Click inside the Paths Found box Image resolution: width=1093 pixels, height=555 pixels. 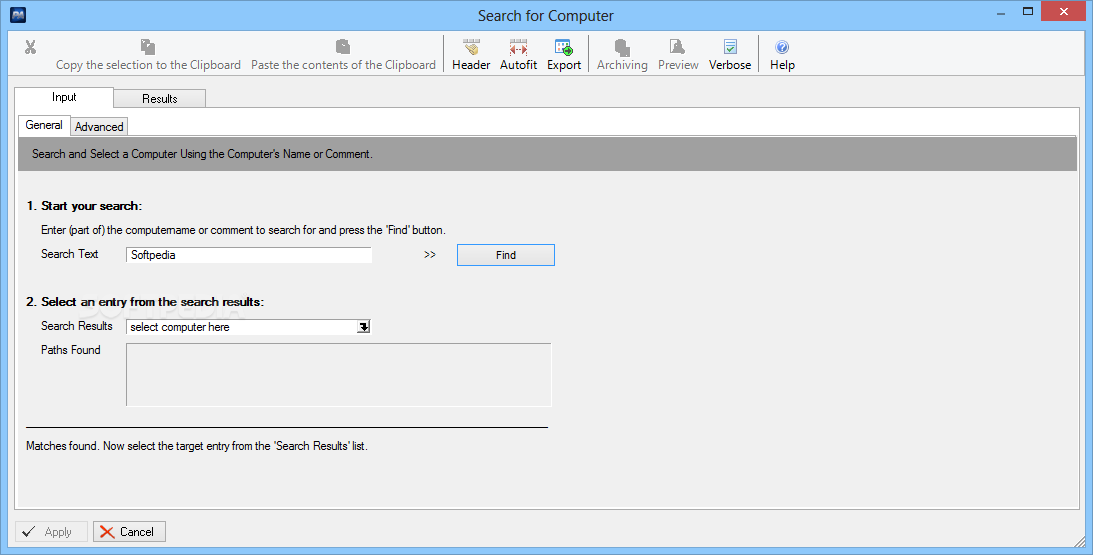(x=339, y=374)
